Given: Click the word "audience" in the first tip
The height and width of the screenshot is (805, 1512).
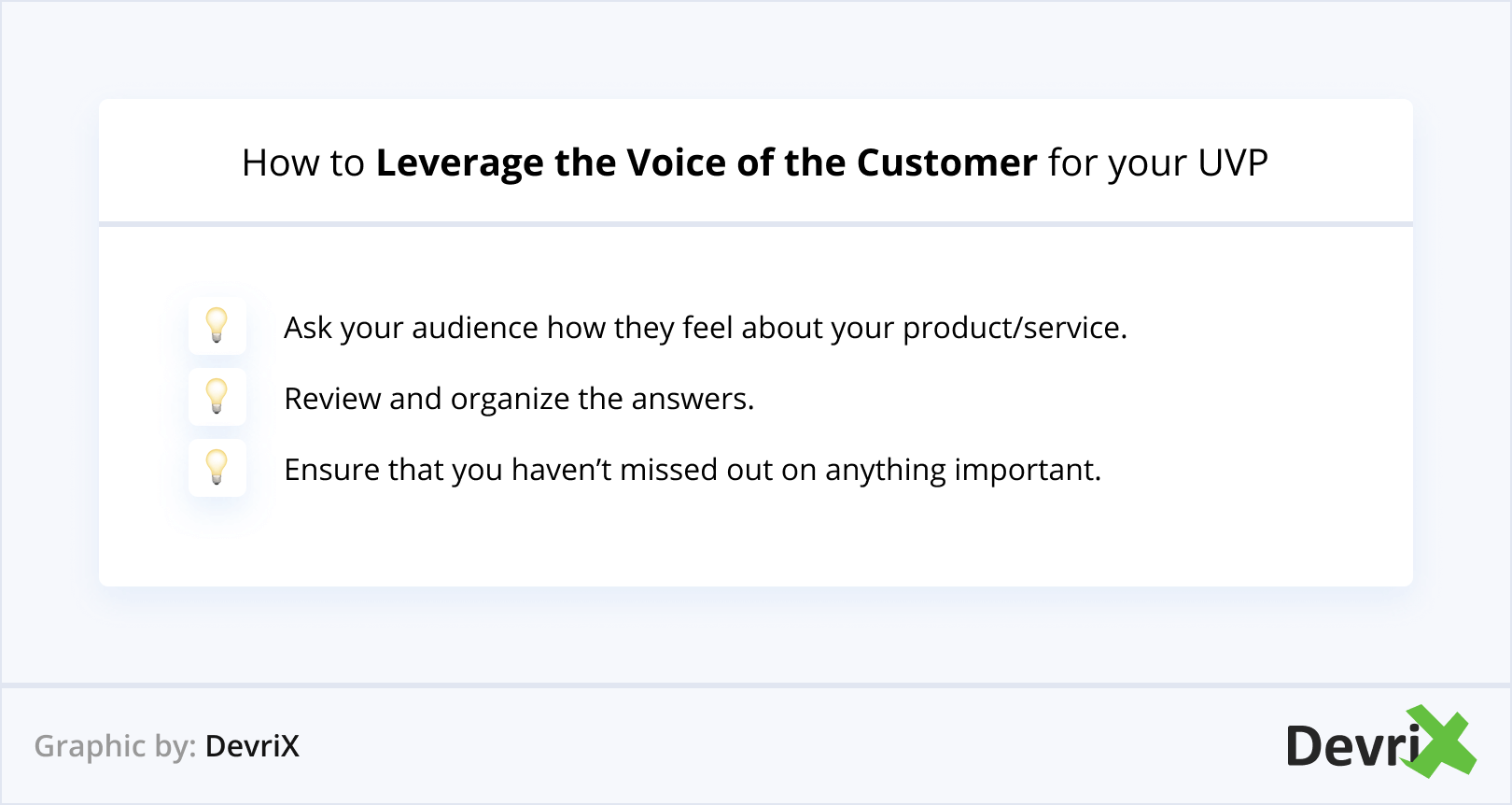Looking at the screenshot, I should tap(474, 328).
